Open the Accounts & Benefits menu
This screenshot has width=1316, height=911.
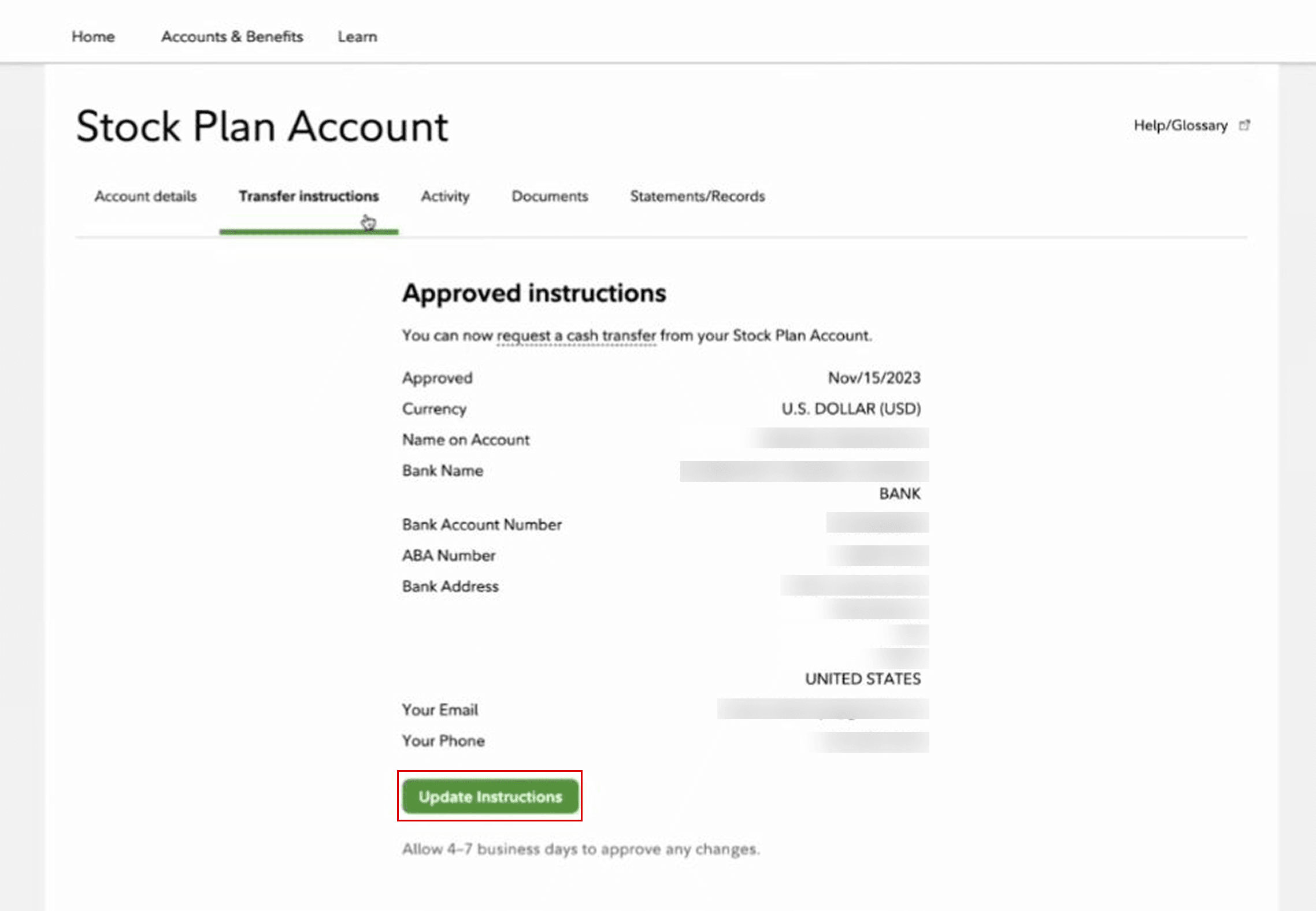(x=232, y=36)
